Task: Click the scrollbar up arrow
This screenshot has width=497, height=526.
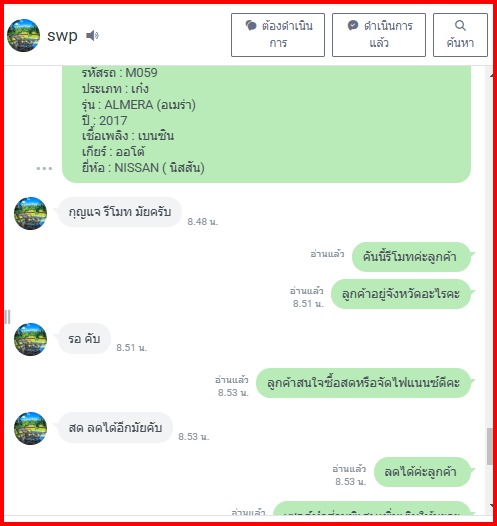Action: (x=491, y=75)
